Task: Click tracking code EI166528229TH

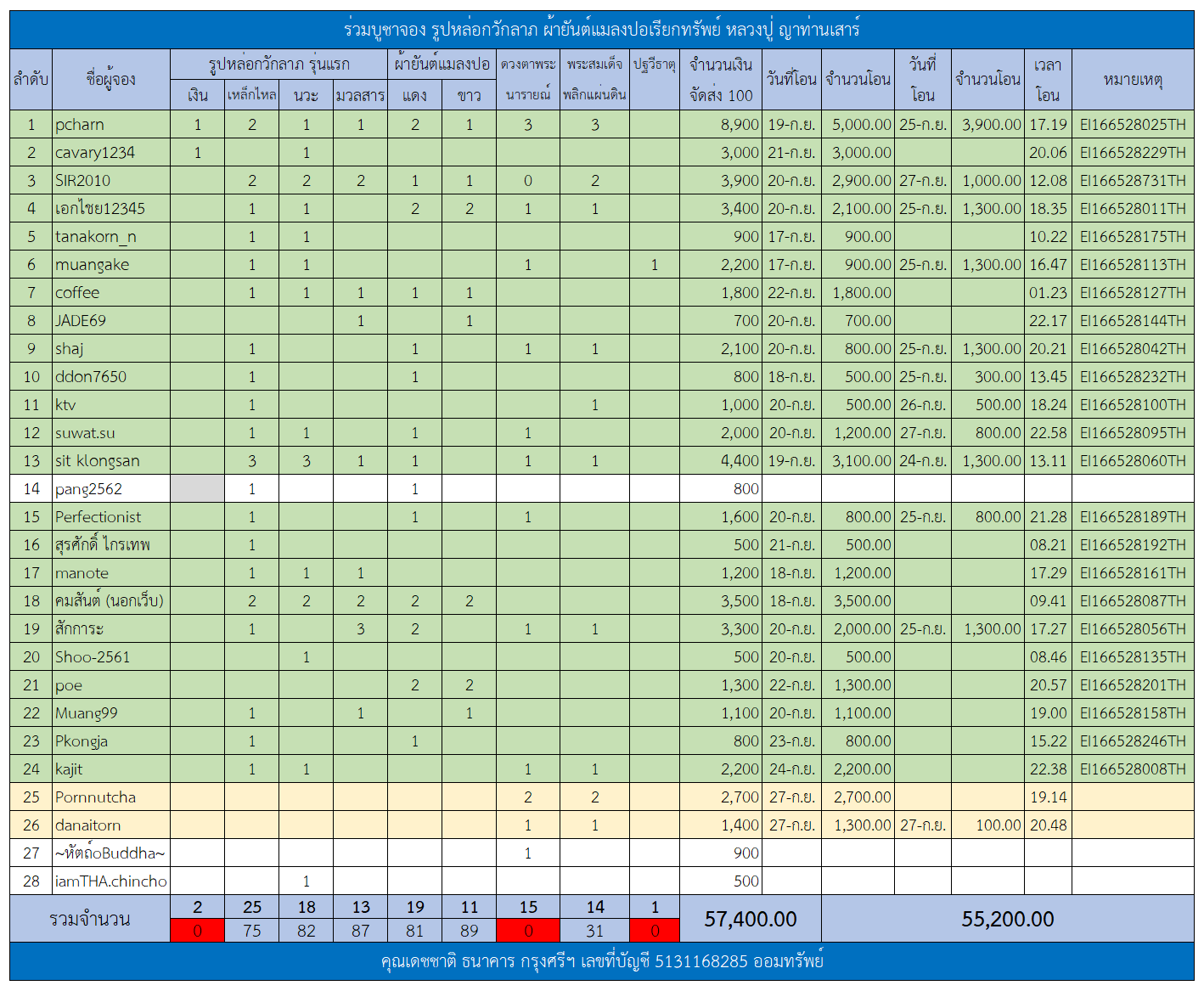Action: click(1133, 152)
